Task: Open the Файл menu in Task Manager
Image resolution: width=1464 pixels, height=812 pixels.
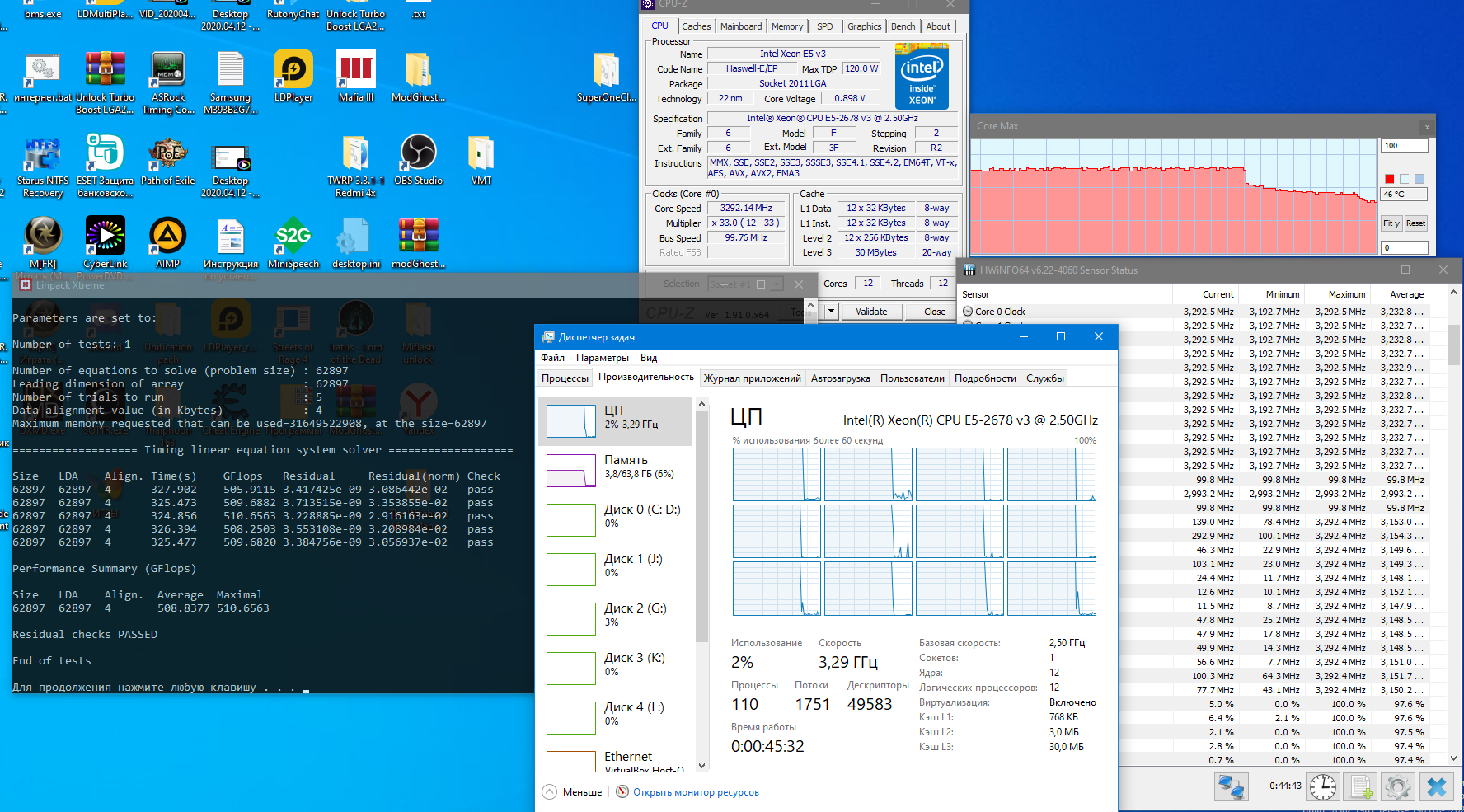Action: pyautogui.click(x=552, y=358)
